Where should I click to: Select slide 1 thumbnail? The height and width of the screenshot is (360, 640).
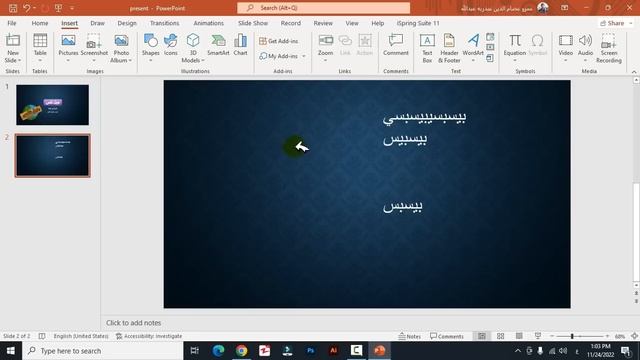52,105
